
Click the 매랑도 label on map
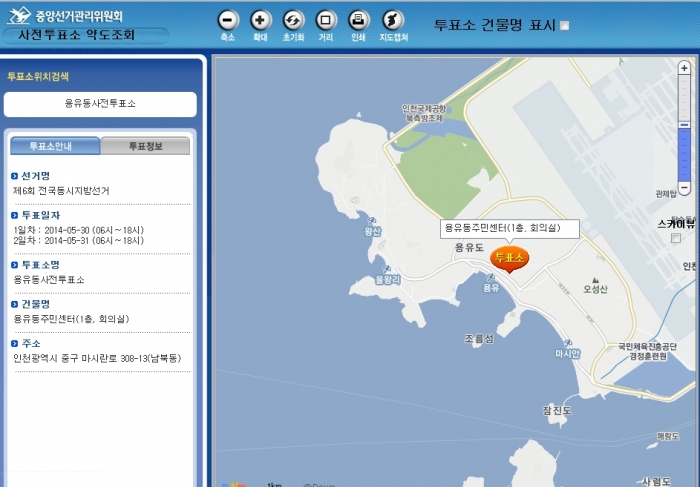tap(668, 436)
